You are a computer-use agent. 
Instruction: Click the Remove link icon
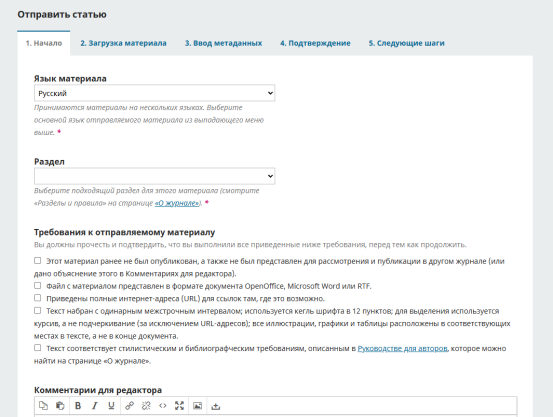click(x=146, y=406)
